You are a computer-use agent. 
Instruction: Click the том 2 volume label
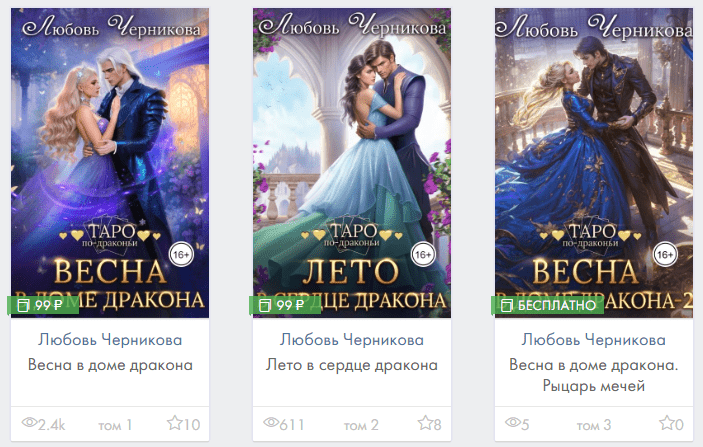click(361, 425)
